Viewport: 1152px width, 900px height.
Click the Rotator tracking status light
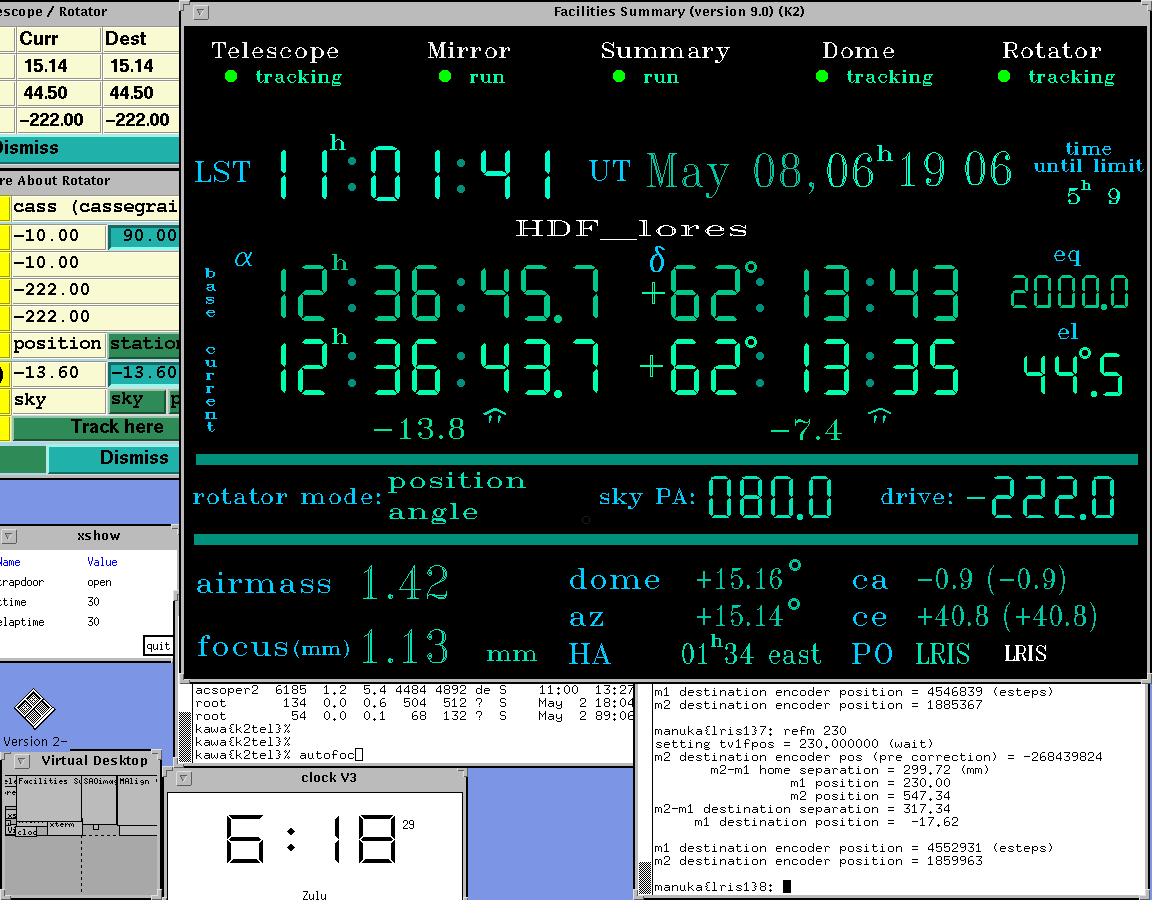[1004, 77]
